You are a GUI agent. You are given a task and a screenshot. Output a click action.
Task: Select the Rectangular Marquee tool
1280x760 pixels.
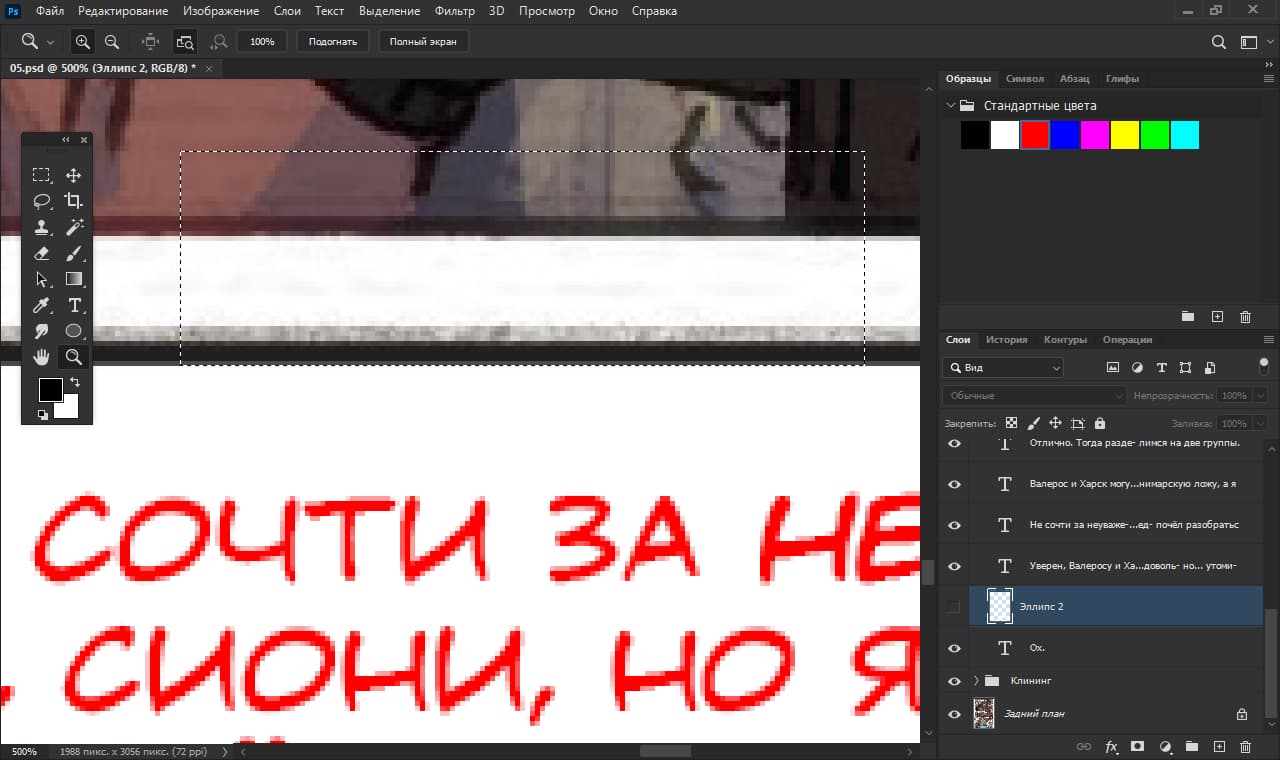pos(41,175)
